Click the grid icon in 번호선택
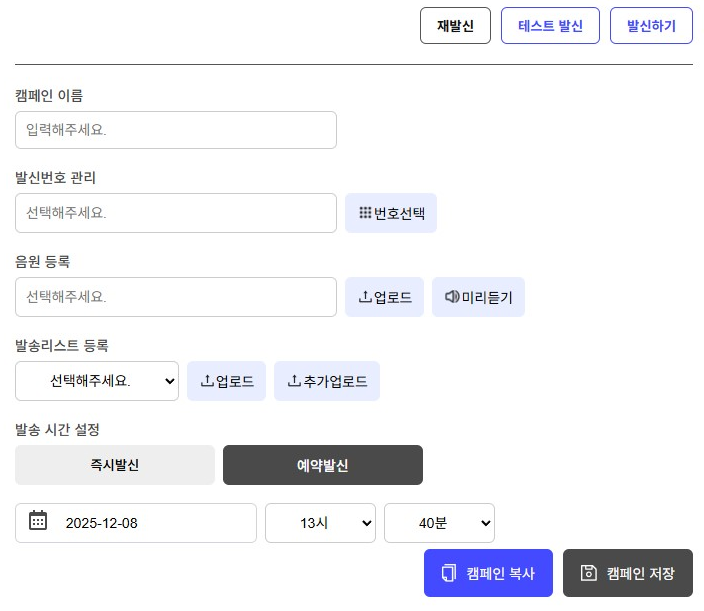 point(365,213)
